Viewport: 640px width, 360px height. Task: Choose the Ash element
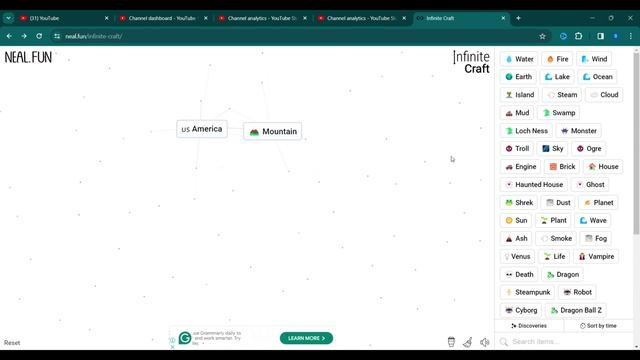pyautogui.click(x=516, y=238)
